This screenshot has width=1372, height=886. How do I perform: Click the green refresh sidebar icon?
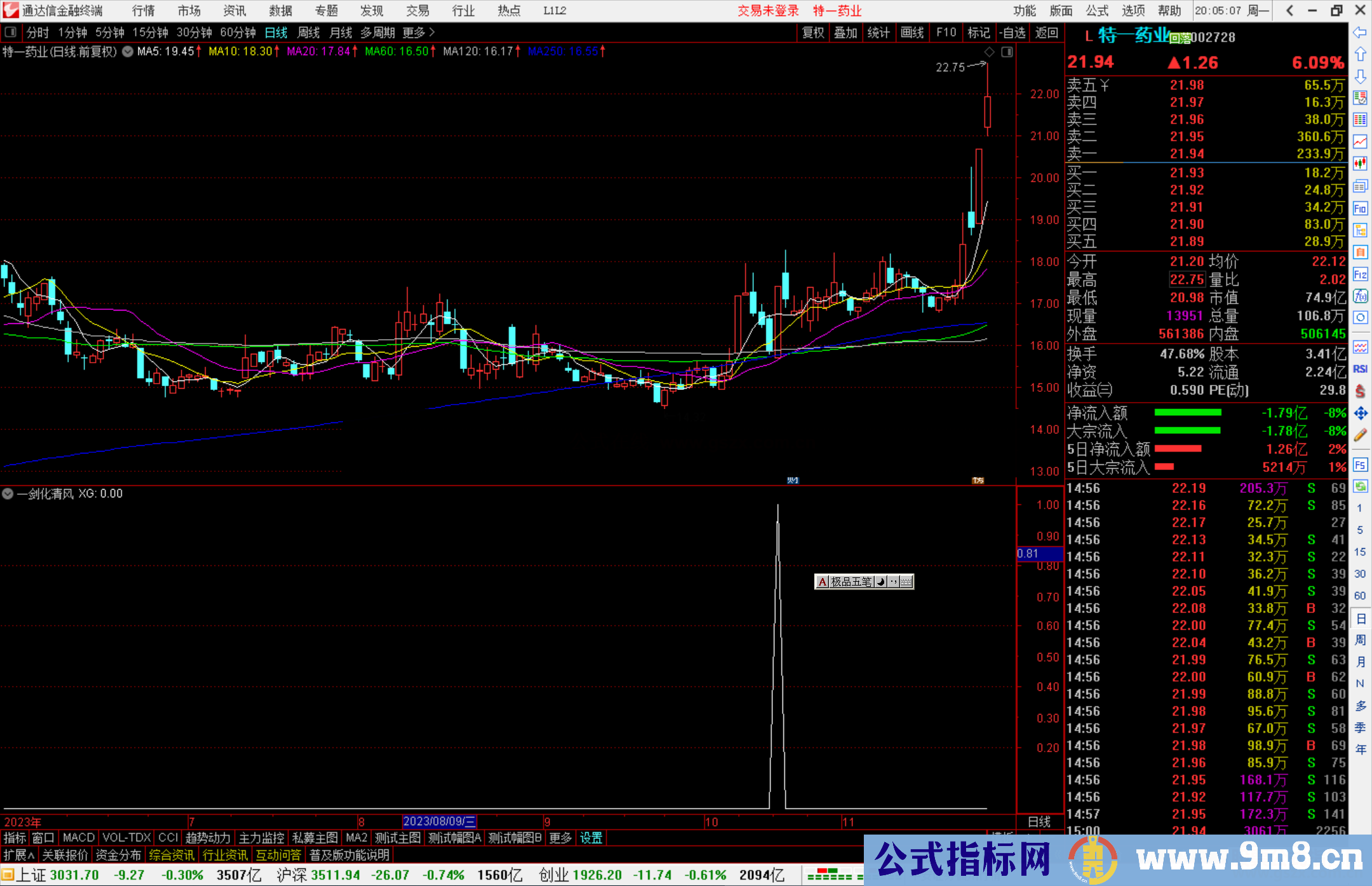tap(1360, 487)
